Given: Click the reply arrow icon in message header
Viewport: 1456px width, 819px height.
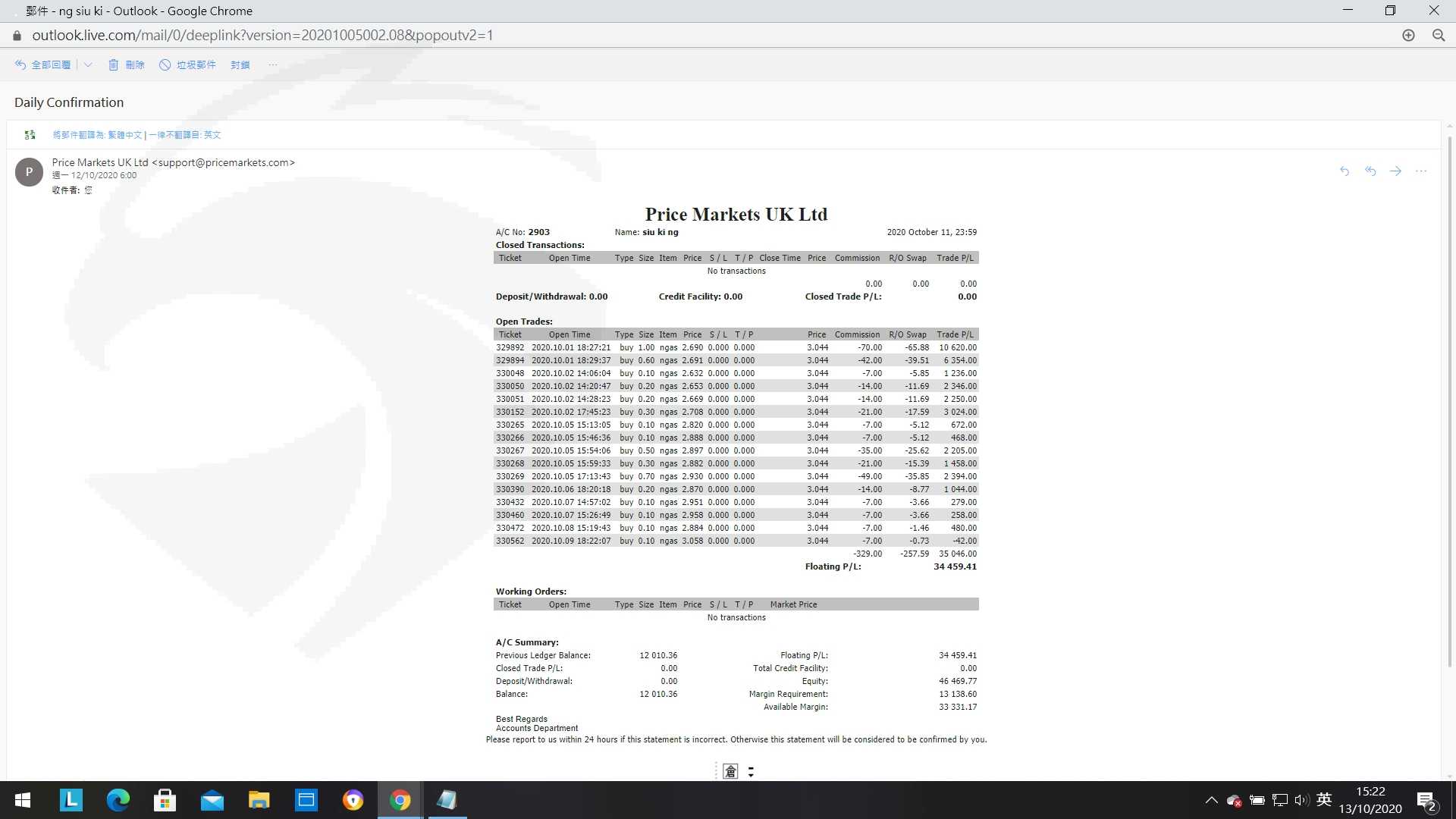Looking at the screenshot, I should 1345,171.
